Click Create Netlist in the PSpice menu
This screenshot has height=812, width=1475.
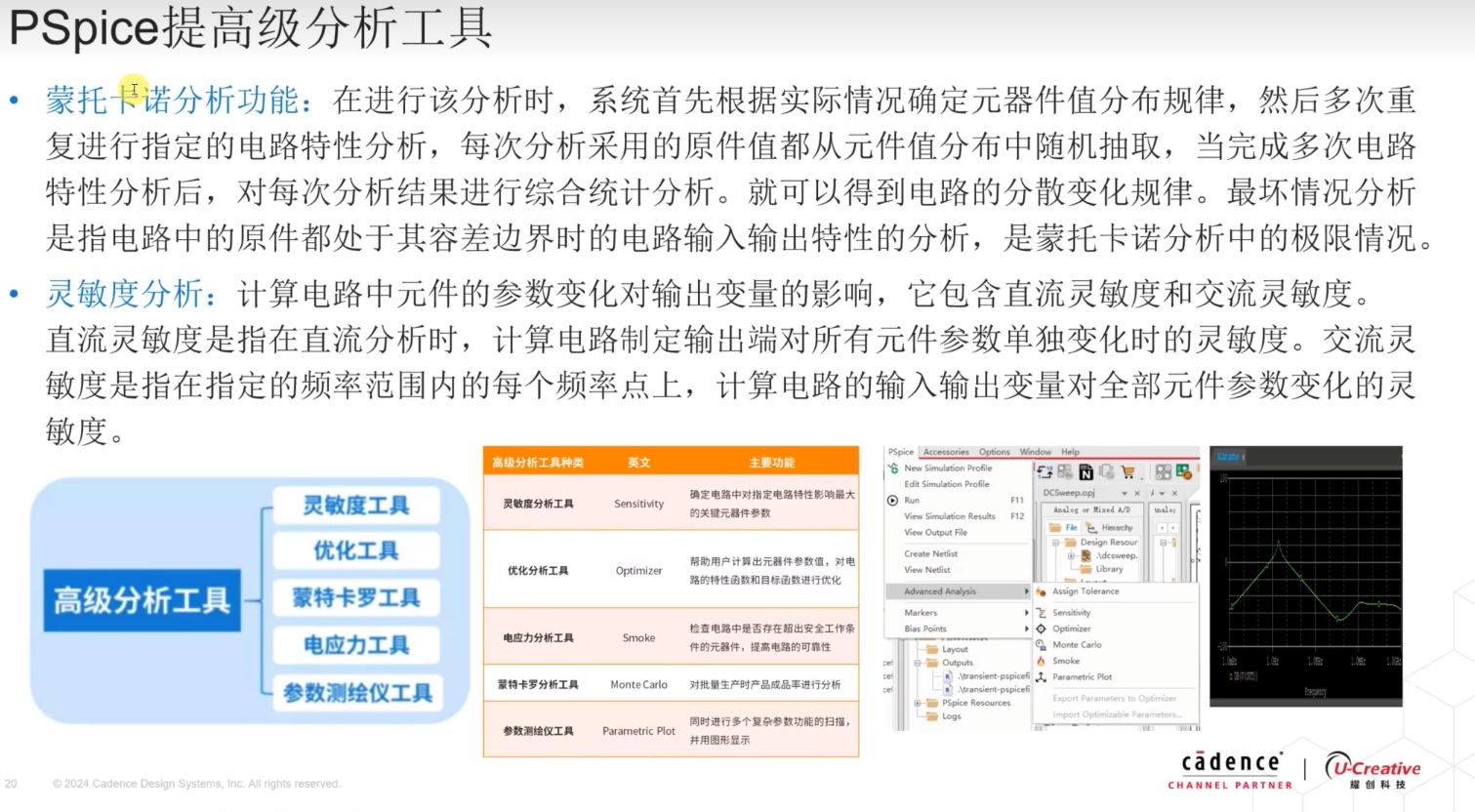click(930, 554)
